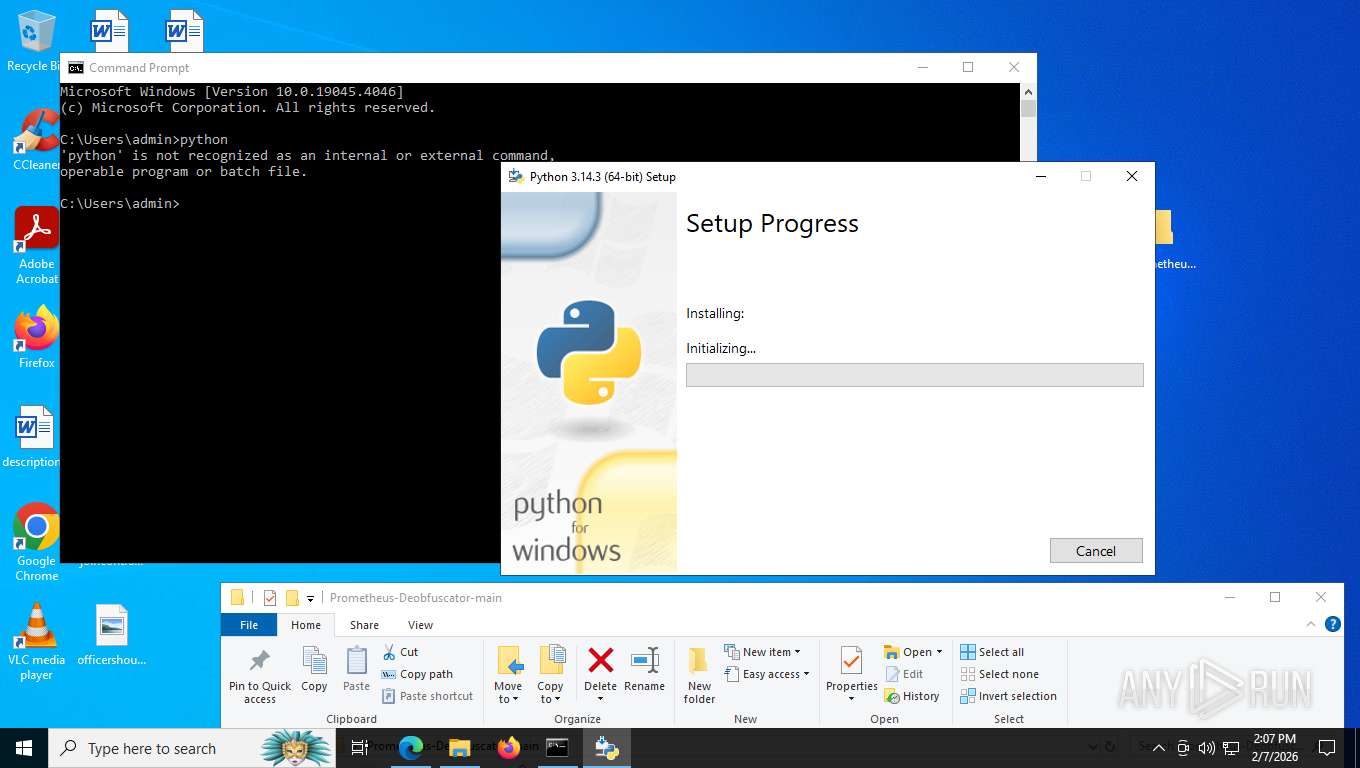This screenshot has width=1360, height=768.
Task: Open the notification center icon
Action: coord(1327,748)
